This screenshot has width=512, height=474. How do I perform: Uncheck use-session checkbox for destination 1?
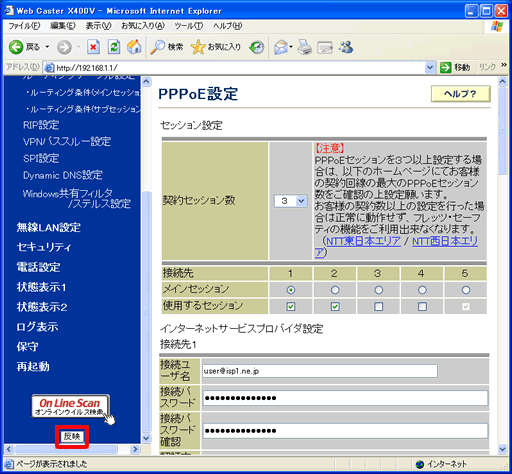click(x=291, y=306)
